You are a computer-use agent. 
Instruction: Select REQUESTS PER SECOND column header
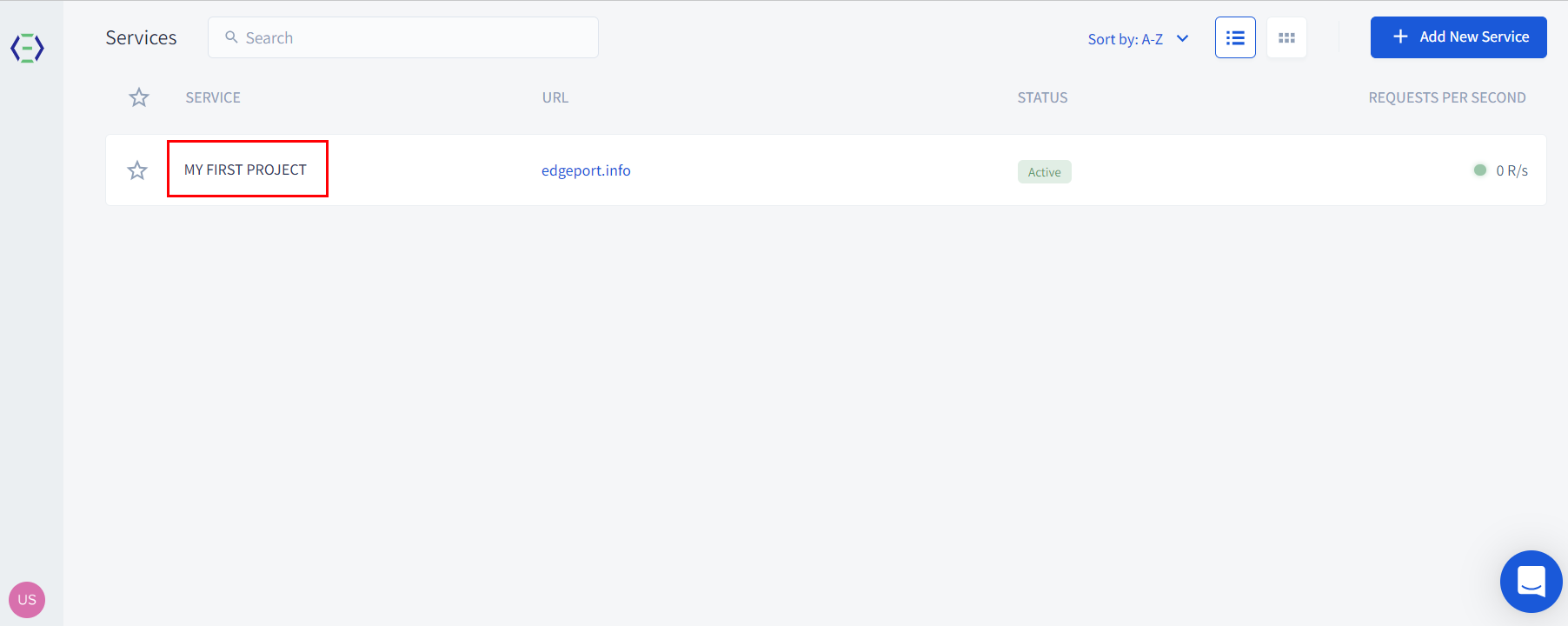point(1447,97)
